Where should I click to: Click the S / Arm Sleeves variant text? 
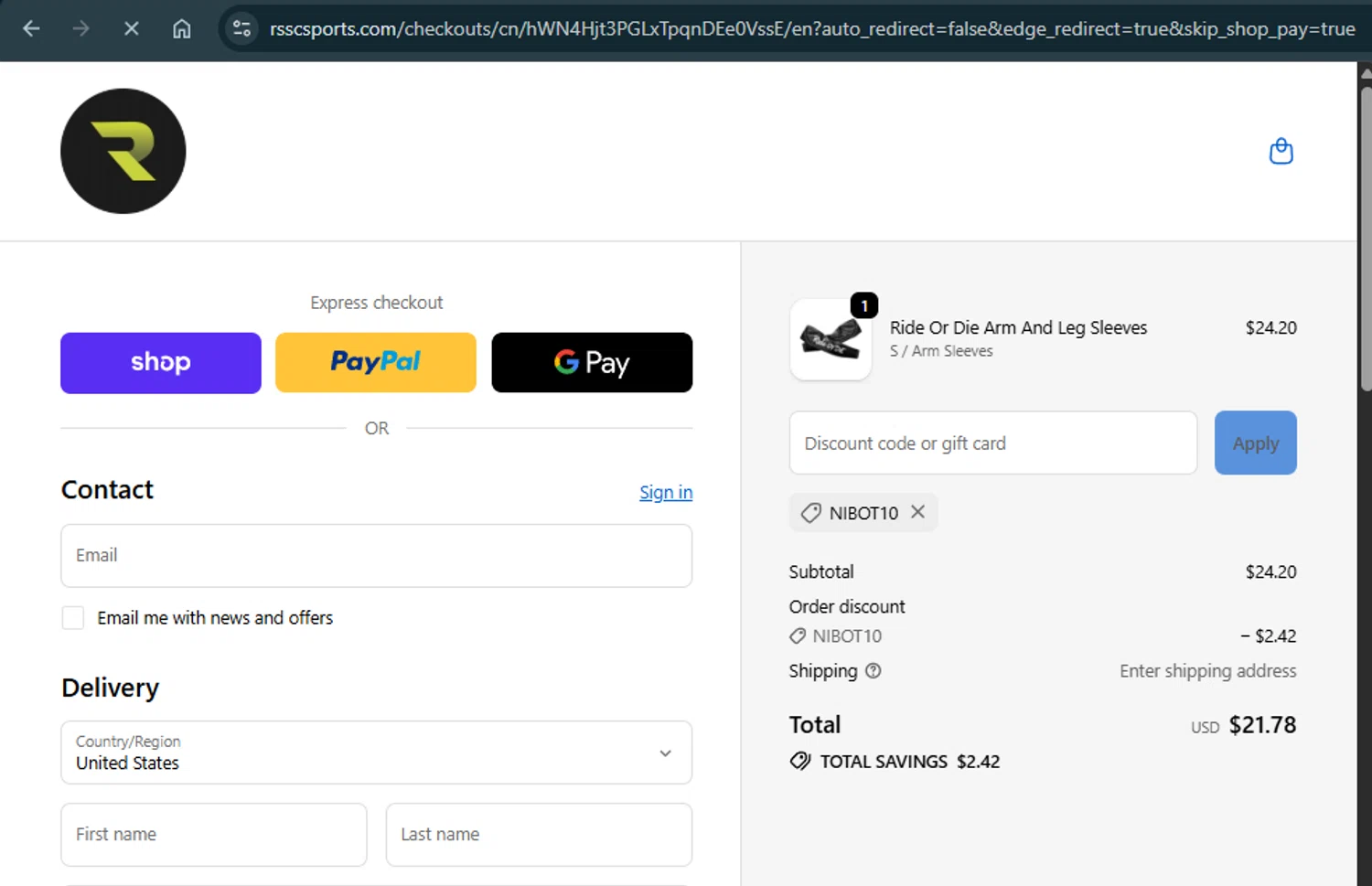[x=941, y=351]
